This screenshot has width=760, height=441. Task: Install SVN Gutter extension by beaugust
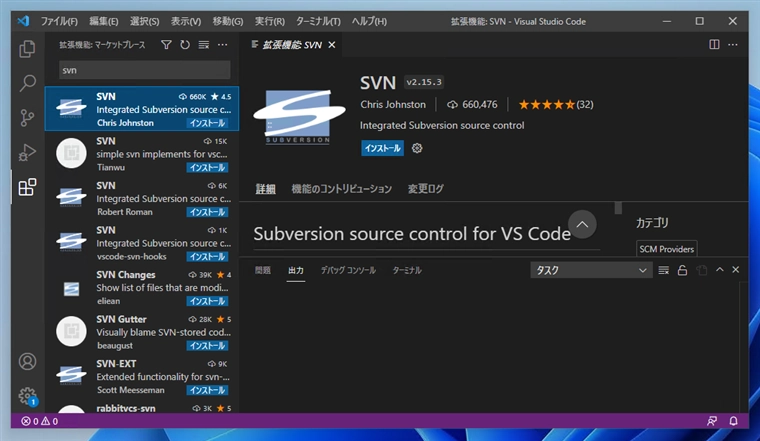[207, 346]
